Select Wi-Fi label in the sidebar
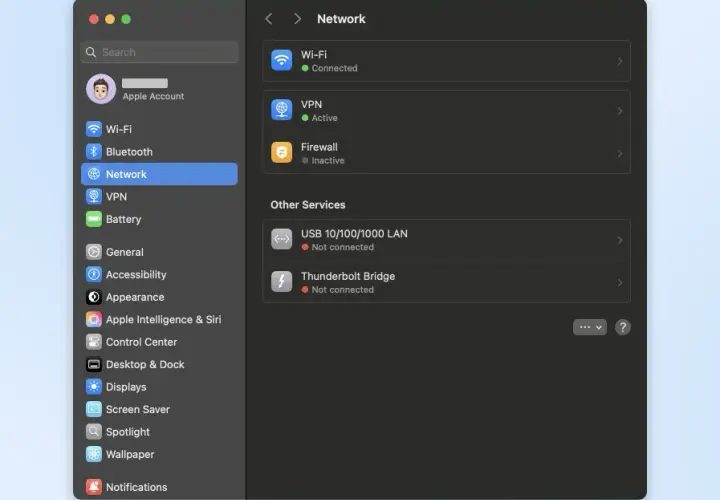This screenshot has width=720, height=500. 119,129
